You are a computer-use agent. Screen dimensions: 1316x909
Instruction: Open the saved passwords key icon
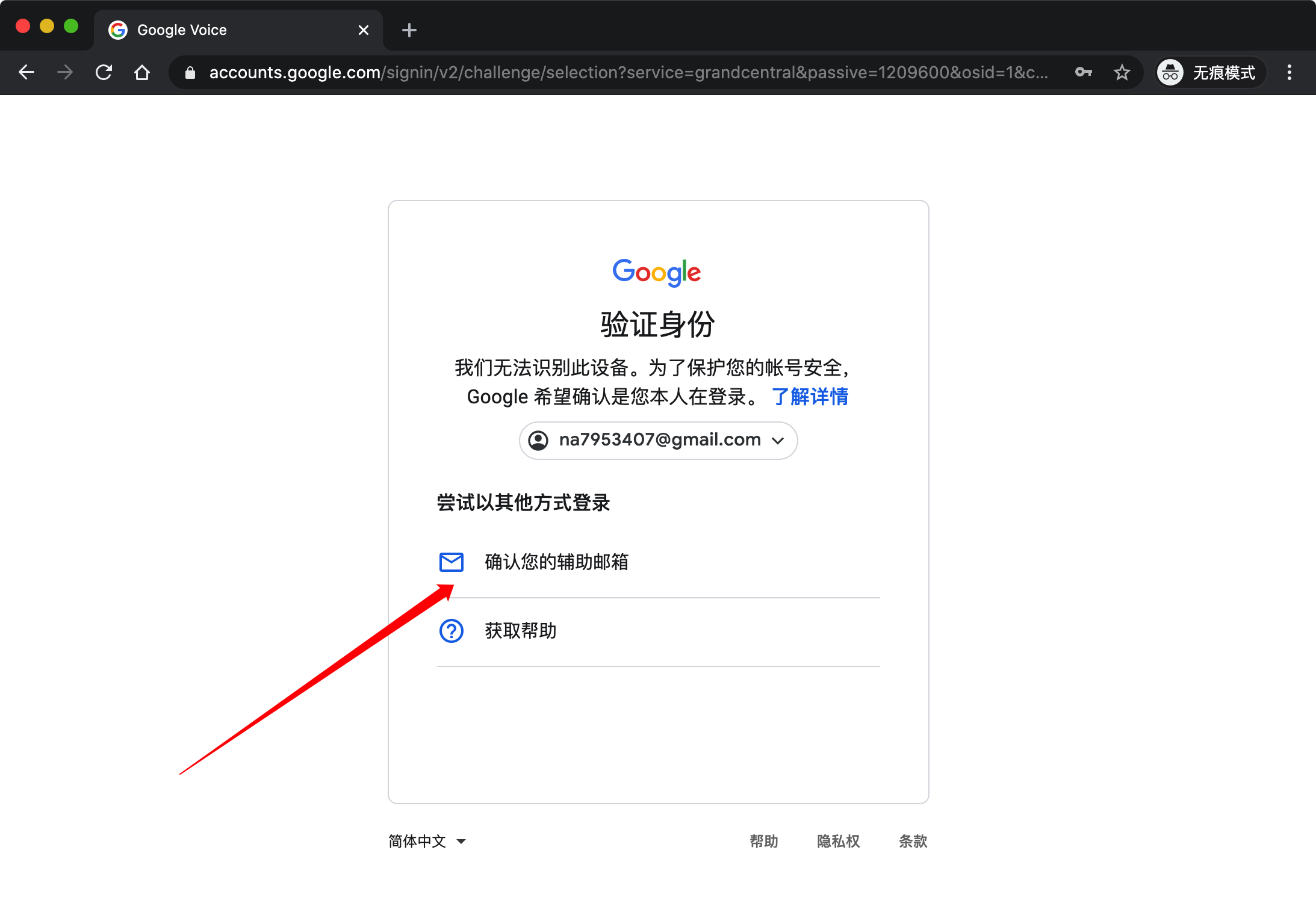click(1083, 73)
